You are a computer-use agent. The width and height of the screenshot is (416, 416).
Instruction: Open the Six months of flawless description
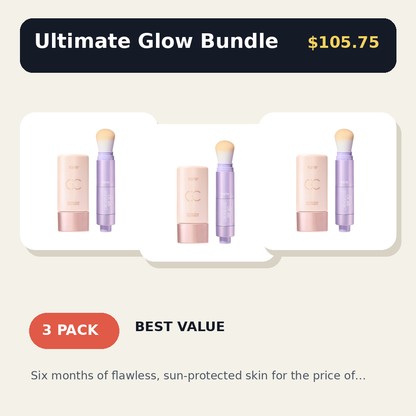(198, 376)
